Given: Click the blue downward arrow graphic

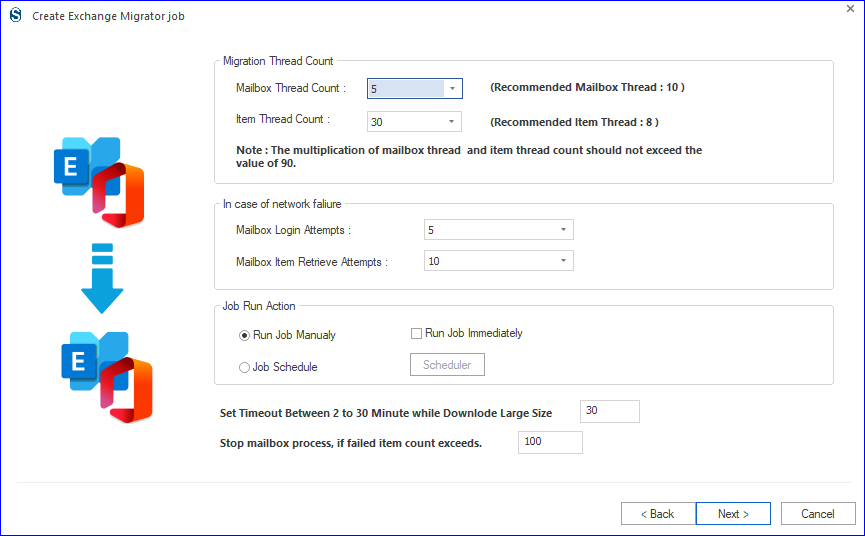Looking at the screenshot, I should [102, 278].
